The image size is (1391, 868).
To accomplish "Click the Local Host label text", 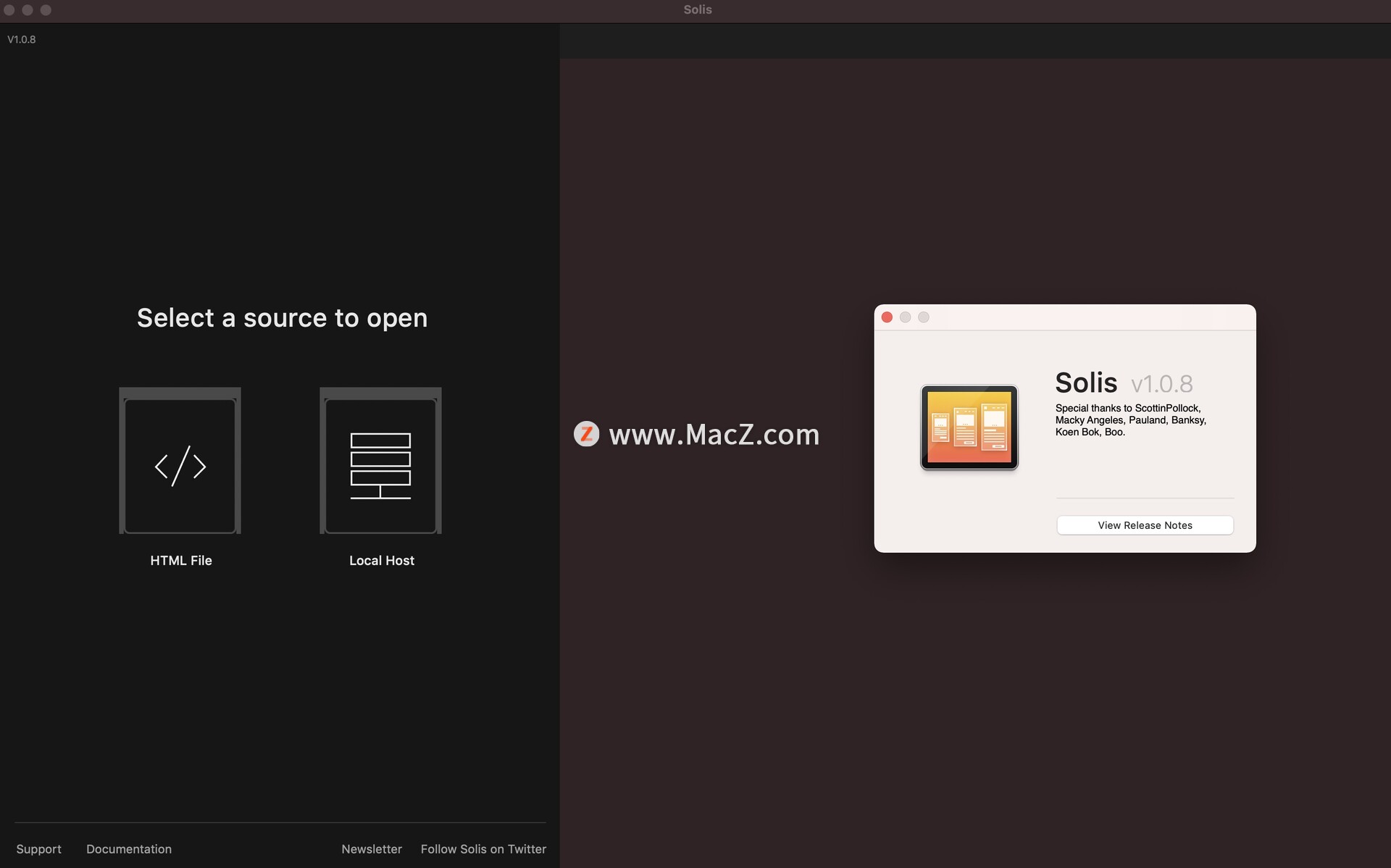I will (381, 560).
